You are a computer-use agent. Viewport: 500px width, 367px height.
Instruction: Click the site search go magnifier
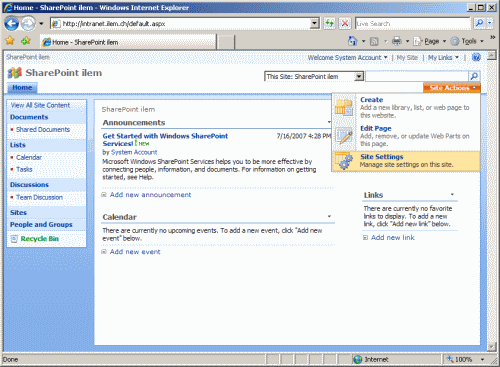pos(474,76)
